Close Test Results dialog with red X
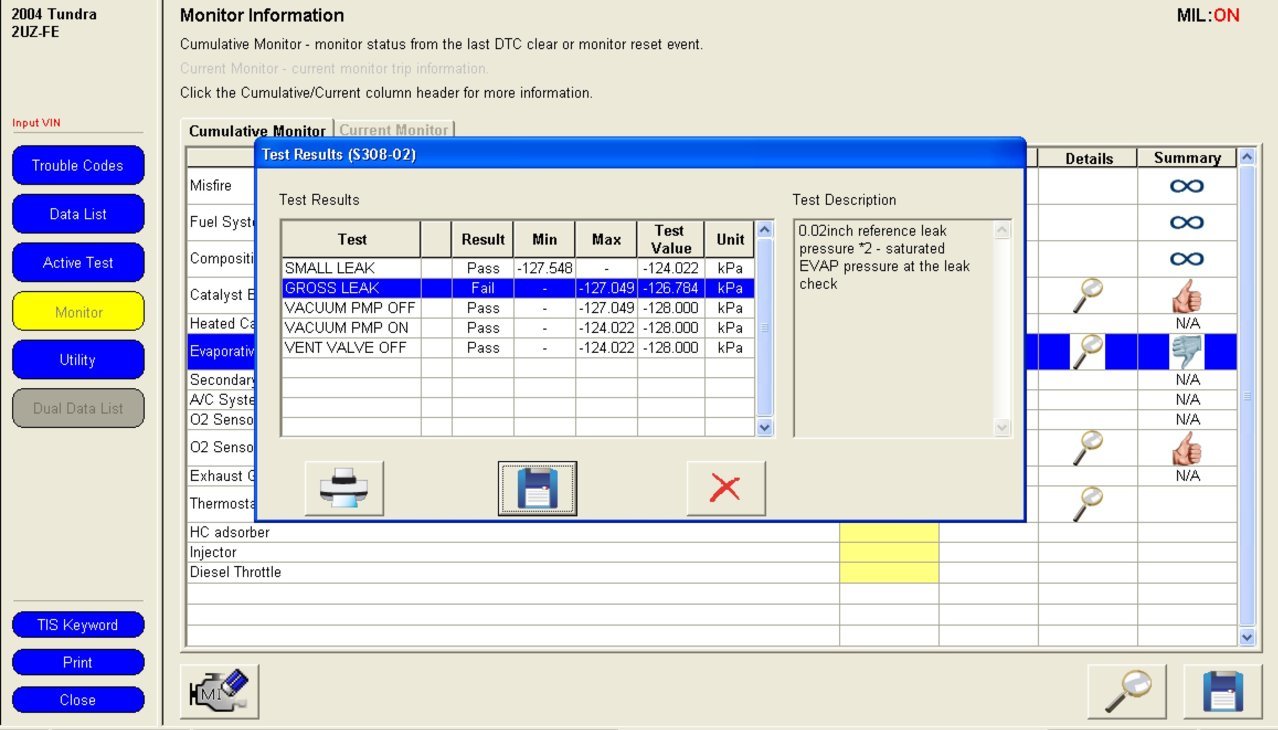Image resolution: width=1278 pixels, height=730 pixels. click(x=726, y=489)
